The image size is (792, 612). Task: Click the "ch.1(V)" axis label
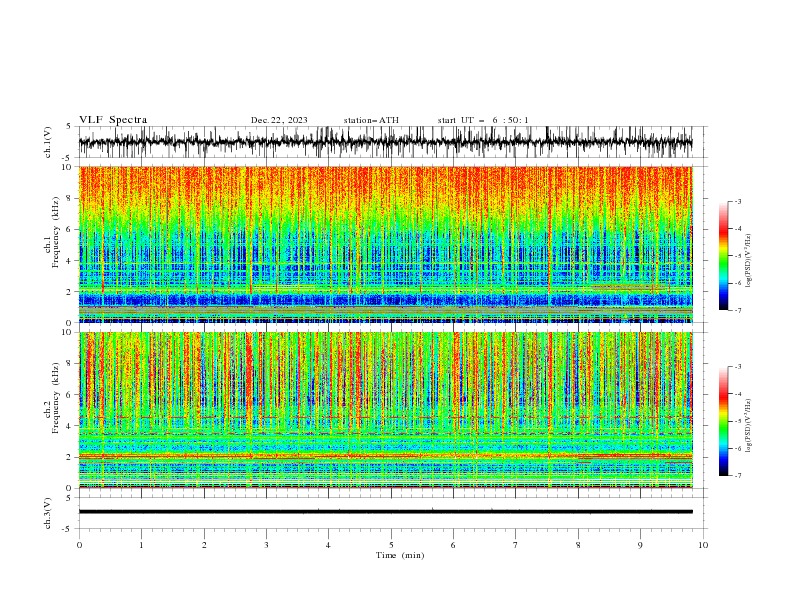(x=48, y=142)
